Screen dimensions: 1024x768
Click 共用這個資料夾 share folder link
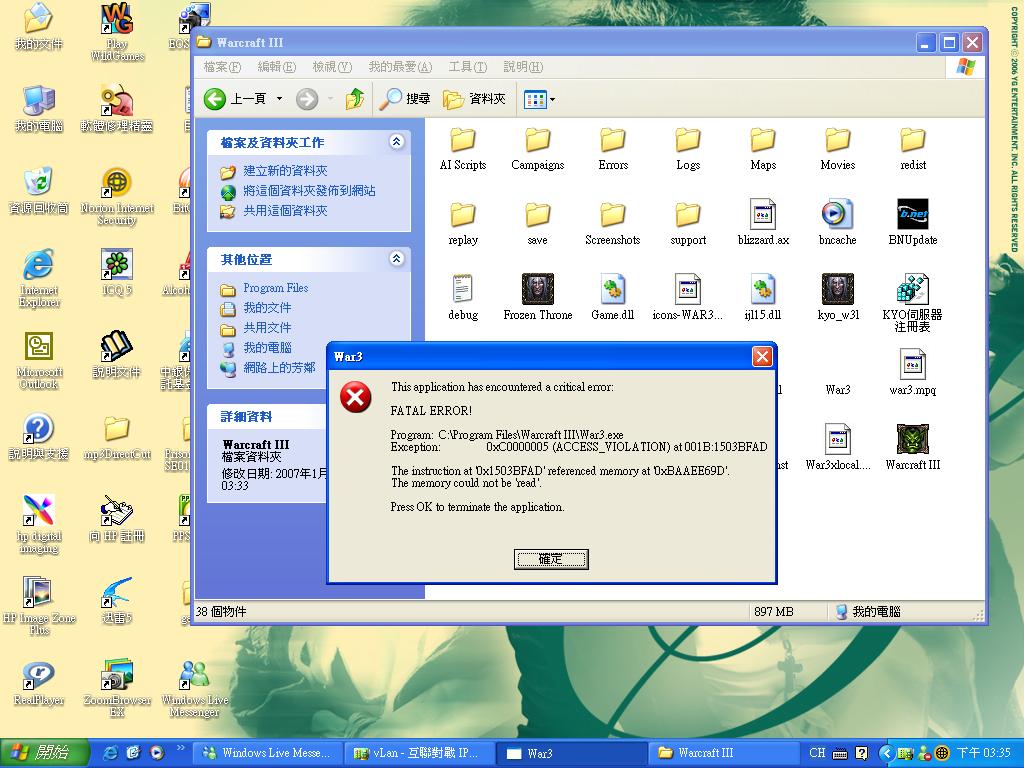285,211
